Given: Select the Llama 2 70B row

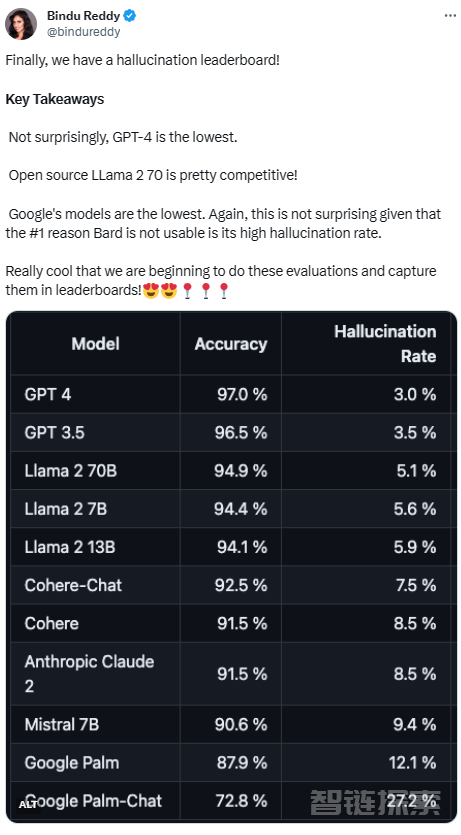Looking at the screenshot, I should click(230, 471).
